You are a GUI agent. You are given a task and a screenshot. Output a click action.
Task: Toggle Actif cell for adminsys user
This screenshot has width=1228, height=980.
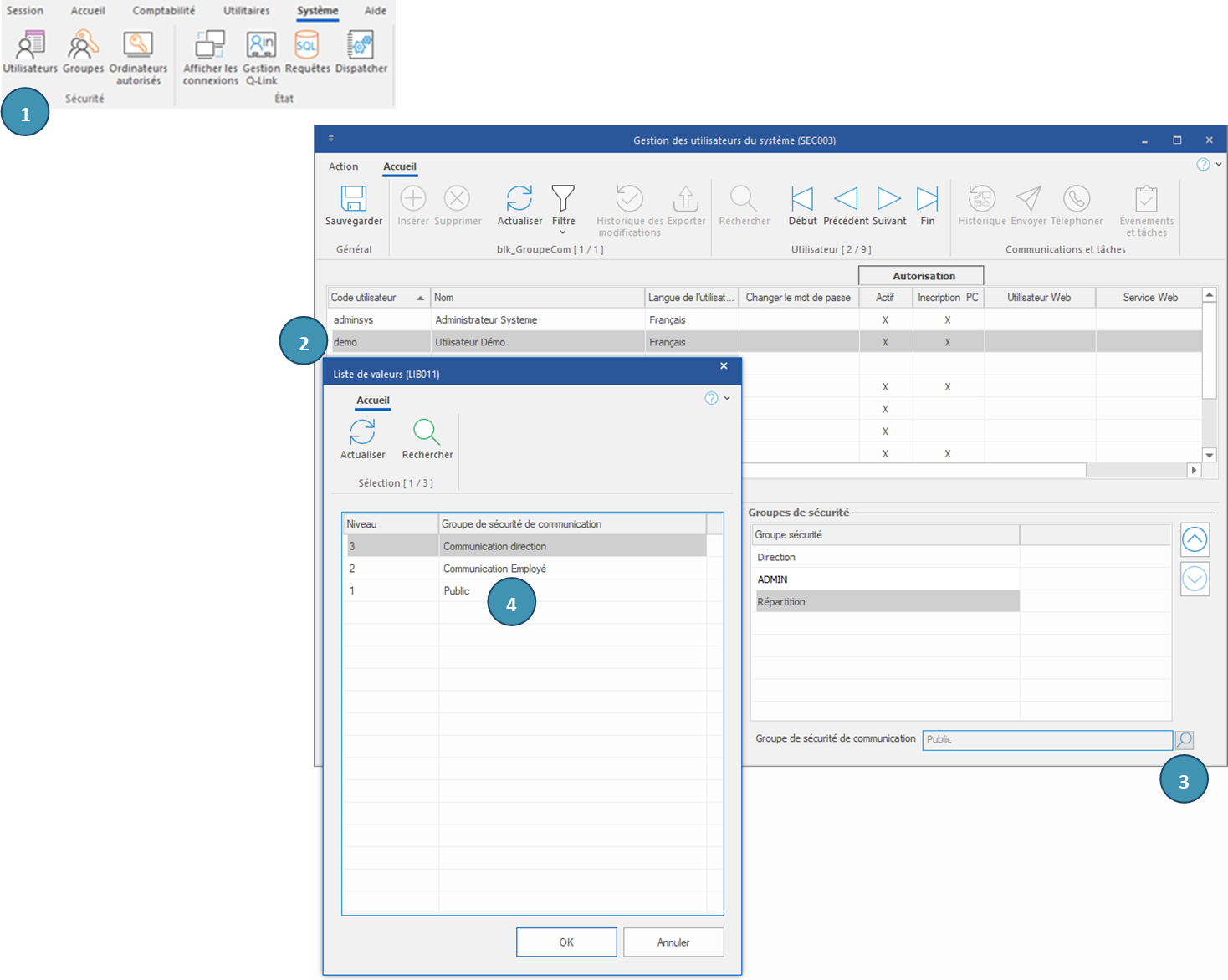click(885, 320)
